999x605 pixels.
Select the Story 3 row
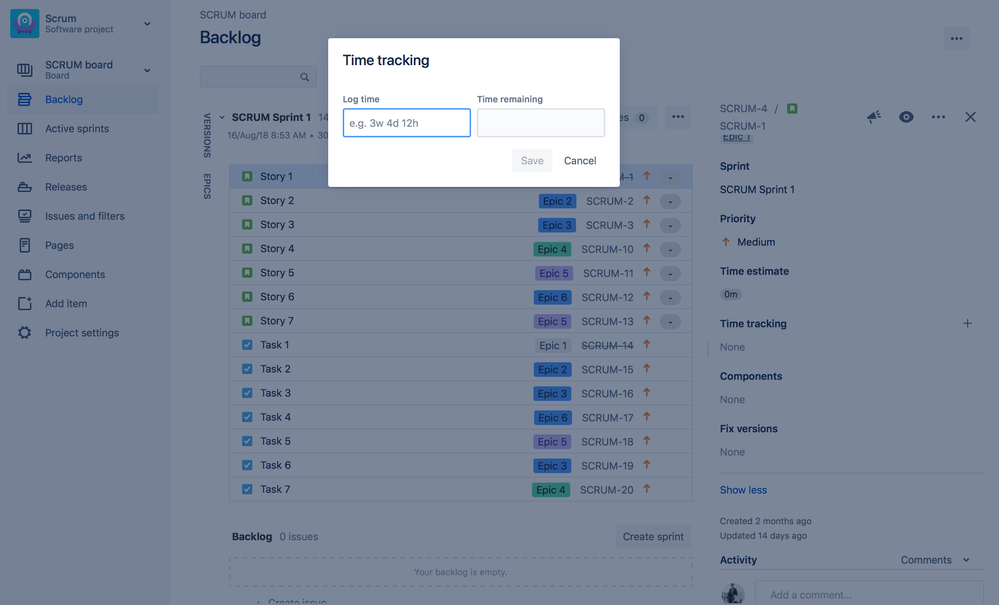(461, 225)
